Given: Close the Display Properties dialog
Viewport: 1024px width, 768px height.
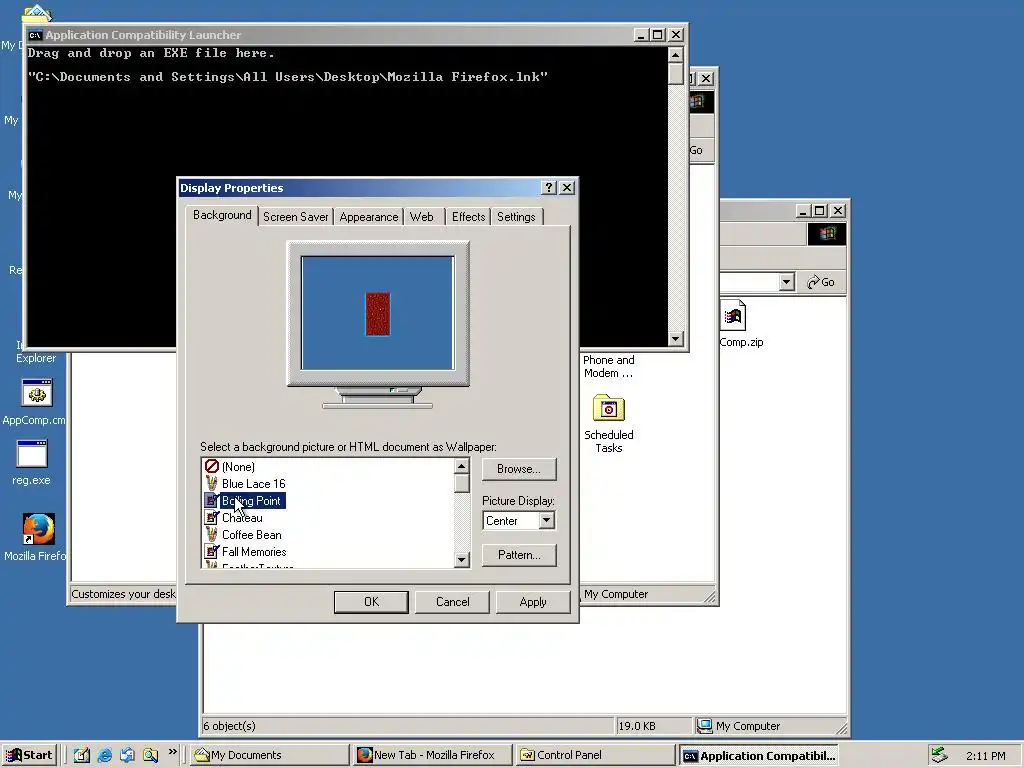Looking at the screenshot, I should 567,187.
